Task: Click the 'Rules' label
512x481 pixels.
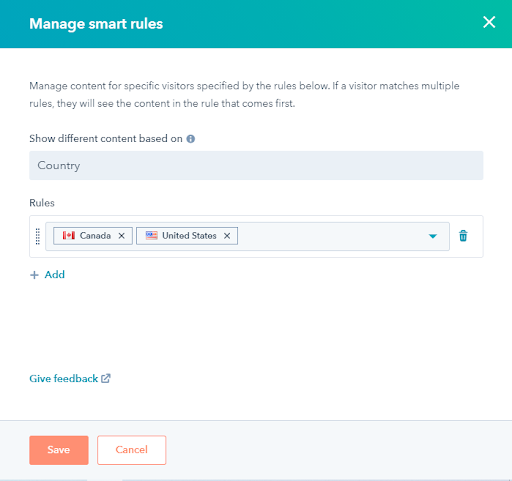Action: [x=42, y=203]
